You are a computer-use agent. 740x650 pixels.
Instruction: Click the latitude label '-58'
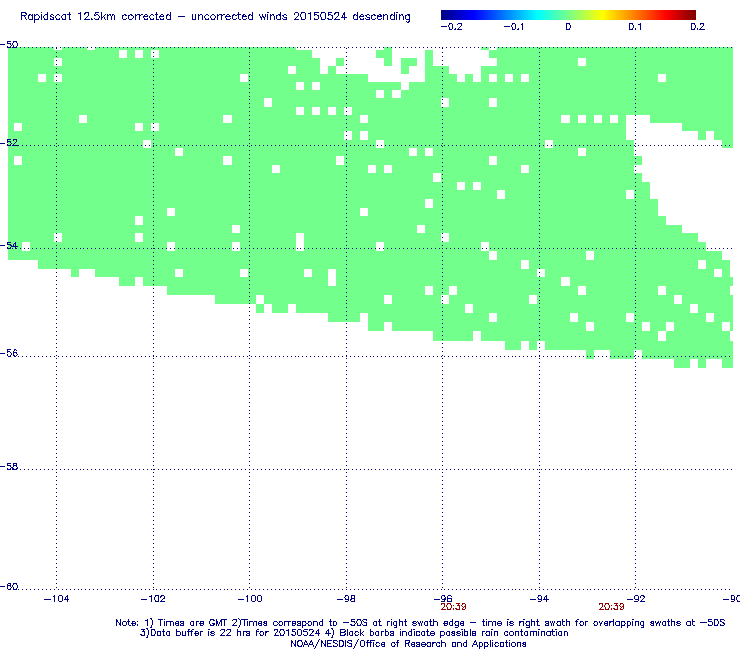[9, 467]
